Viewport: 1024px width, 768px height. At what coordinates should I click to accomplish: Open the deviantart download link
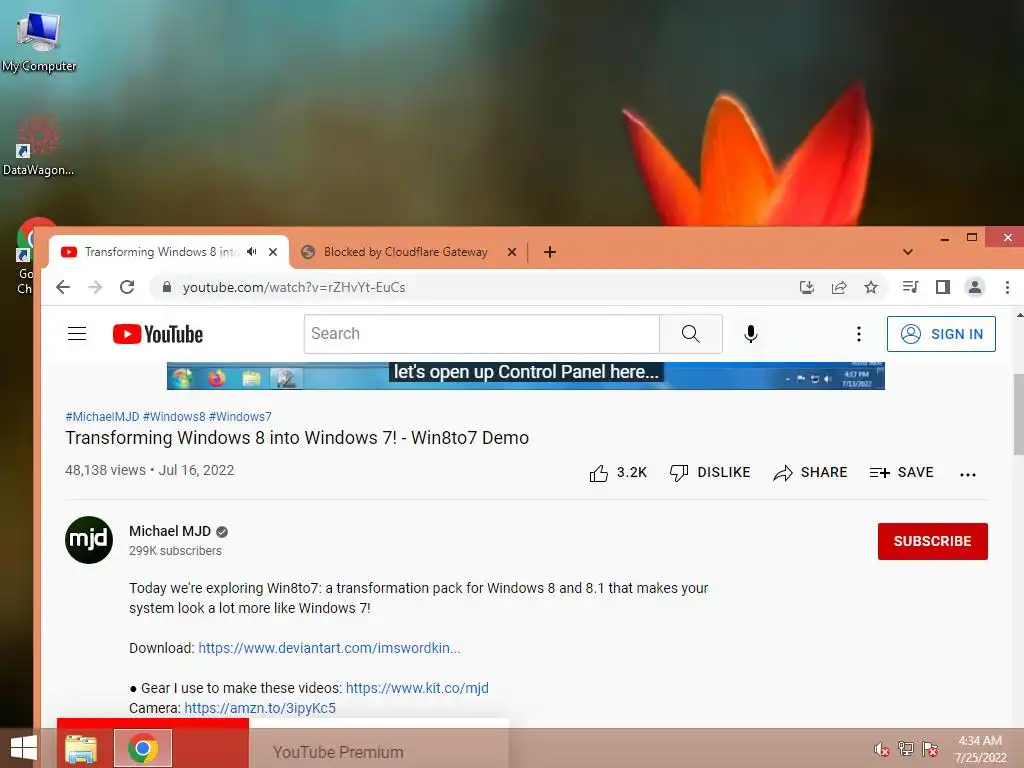329,648
